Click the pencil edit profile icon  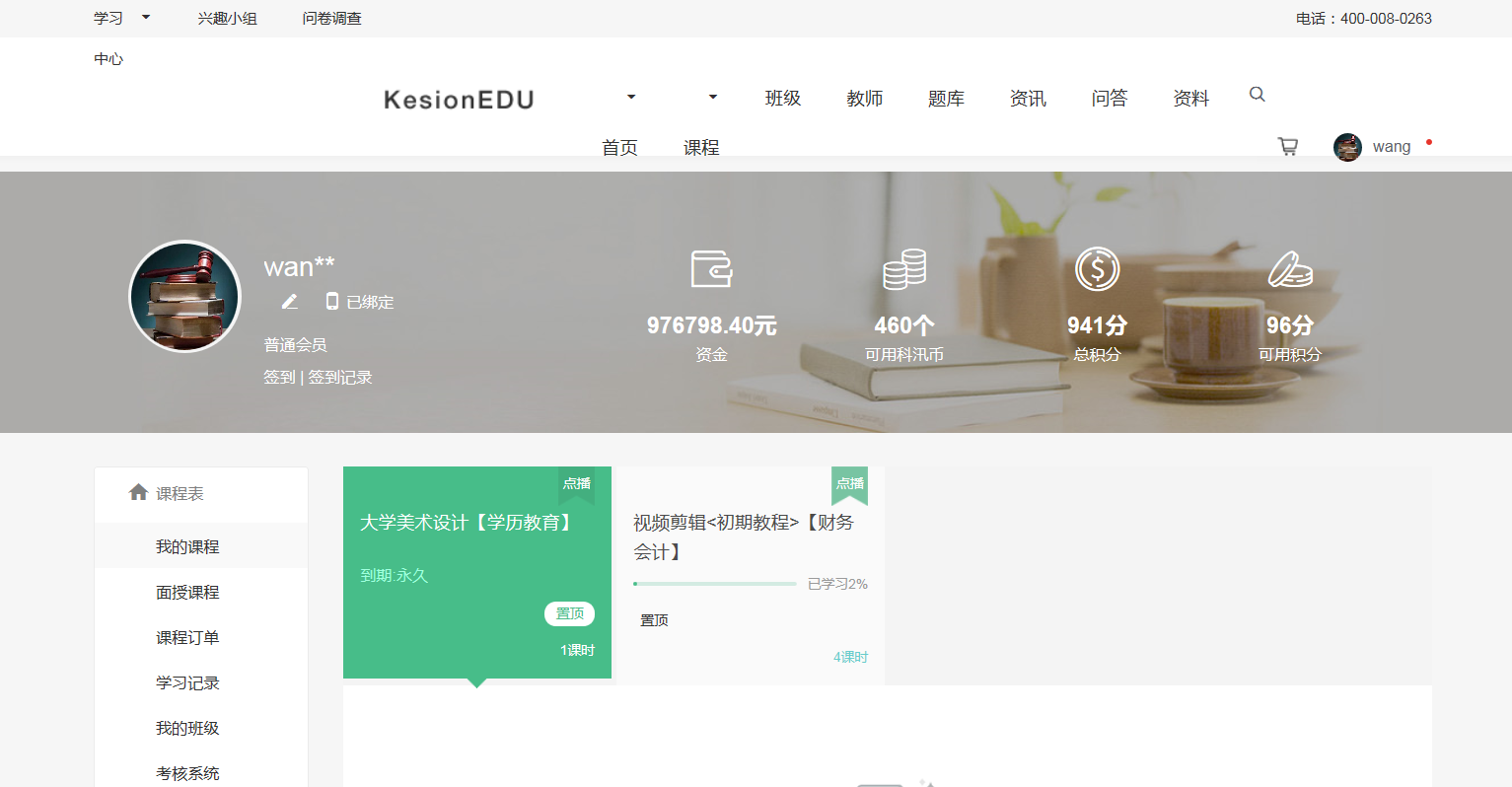(289, 302)
